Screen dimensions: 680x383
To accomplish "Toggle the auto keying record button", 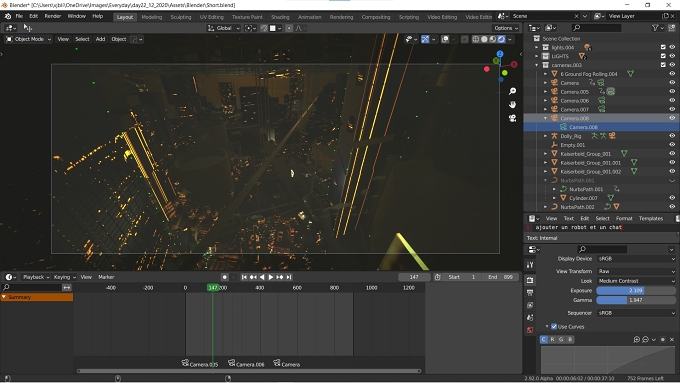I will [x=224, y=277].
